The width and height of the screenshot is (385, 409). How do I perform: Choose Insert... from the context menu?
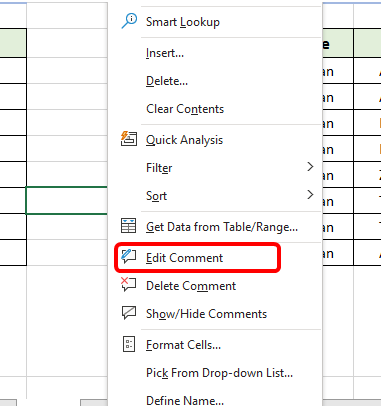click(165, 53)
